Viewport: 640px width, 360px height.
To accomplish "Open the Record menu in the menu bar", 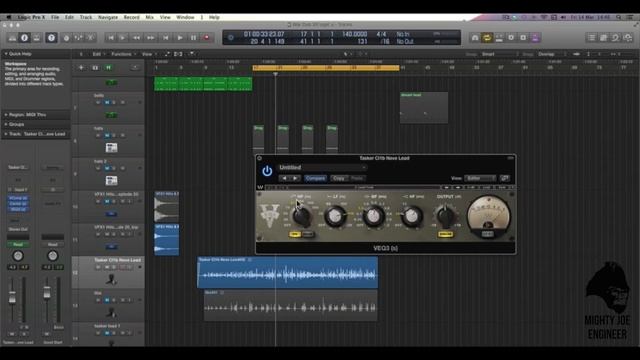I will tap(131, 17).
